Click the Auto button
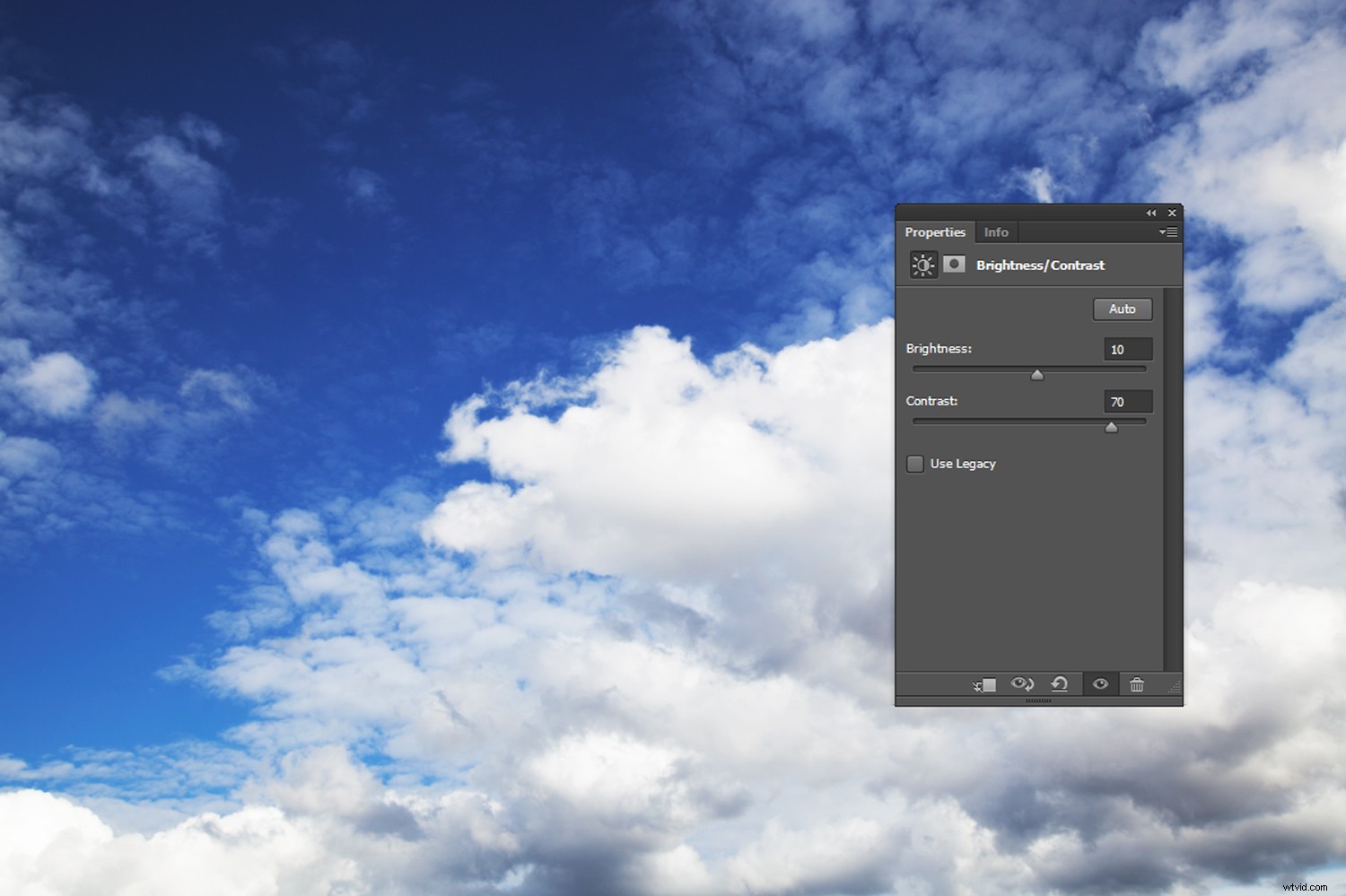This screenshot has height=896, width=1346. pos(1122,309)
